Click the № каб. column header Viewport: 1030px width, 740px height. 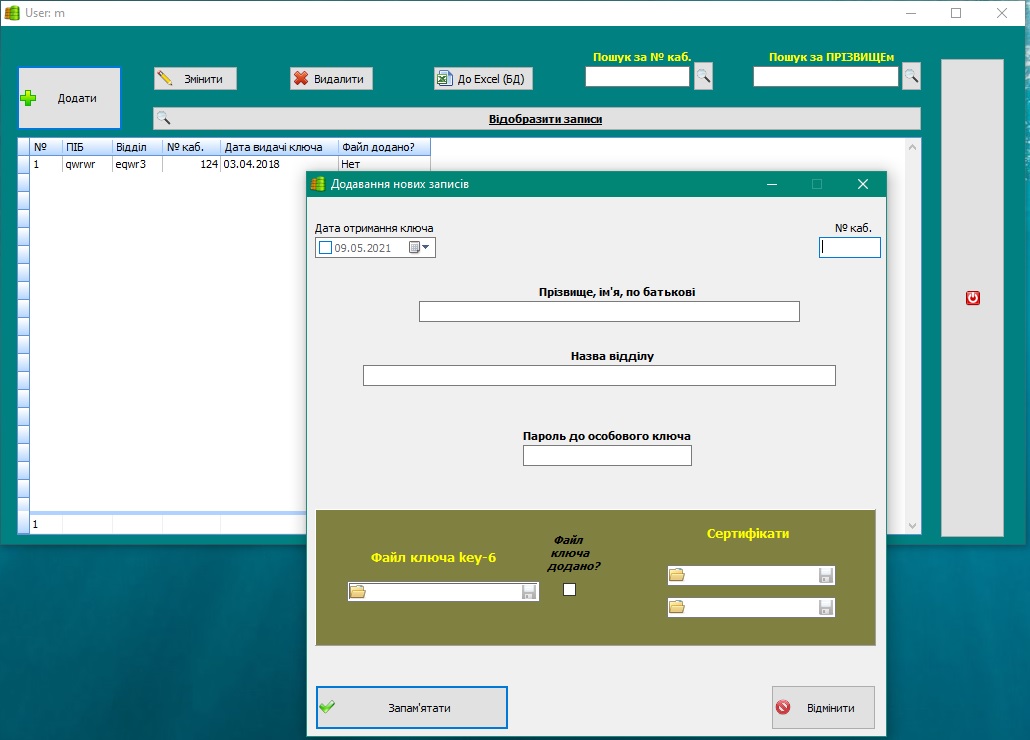191,147
